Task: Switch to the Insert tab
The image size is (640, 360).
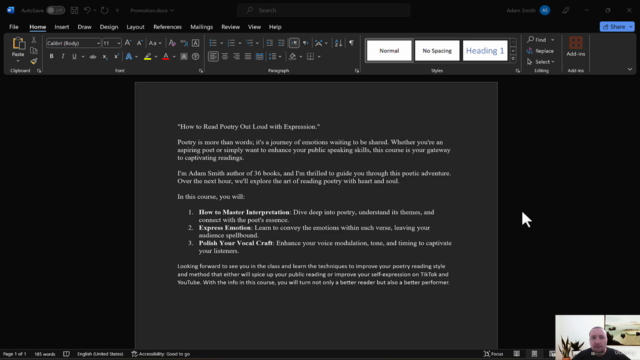Action: [62, 27]
